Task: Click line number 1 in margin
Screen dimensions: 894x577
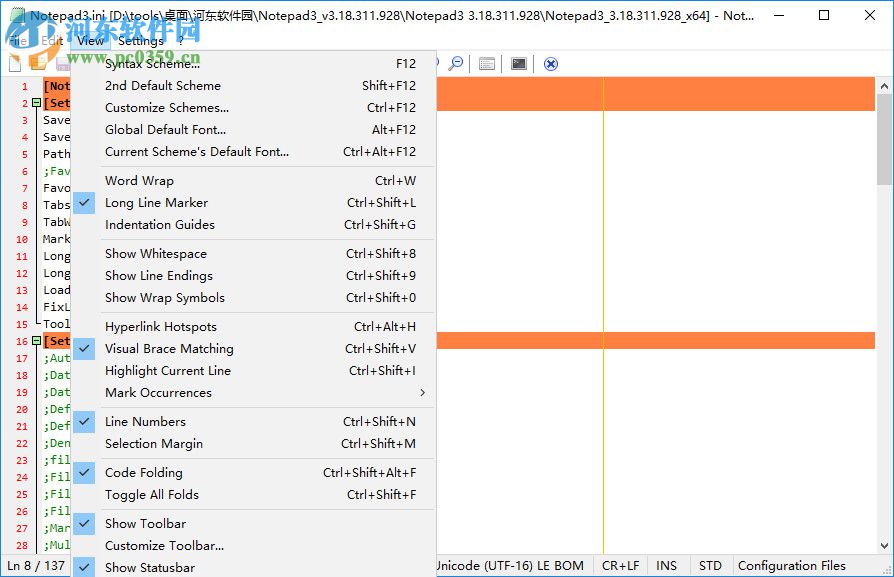Action: pyautogui.click(x=25, y=87)
